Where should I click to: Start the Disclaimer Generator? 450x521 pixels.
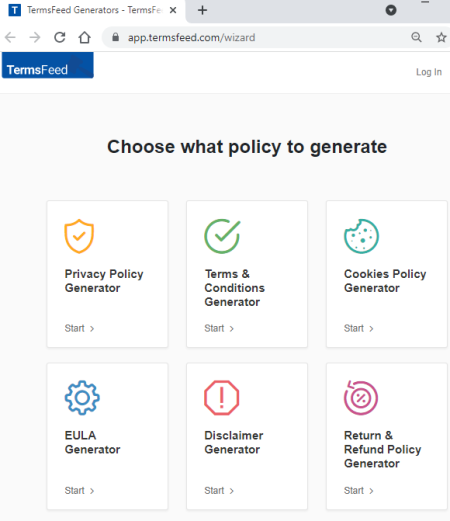(219, 491)
